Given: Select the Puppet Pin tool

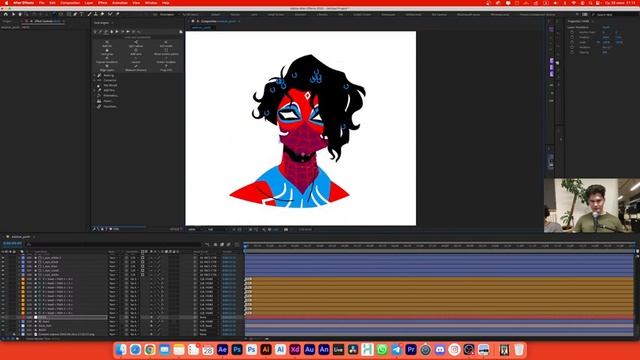Looking at the screenshot, I should click(x=117, y=14).
